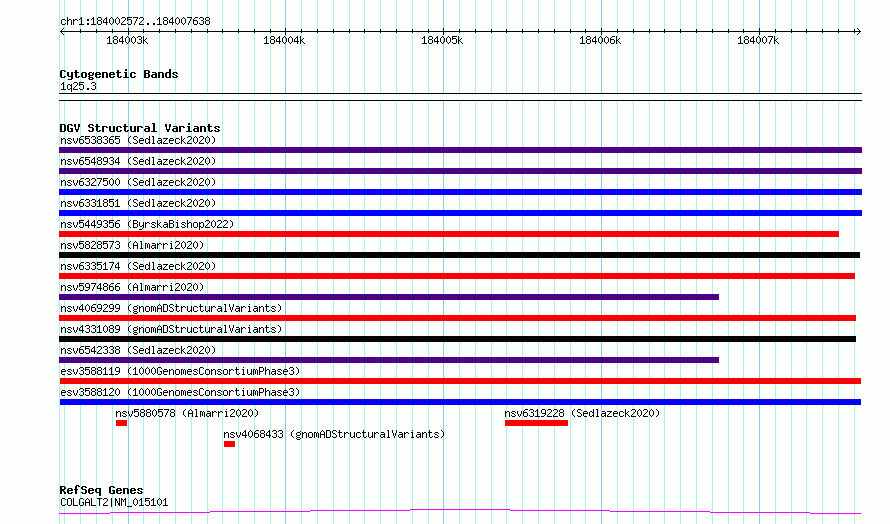Click the nsv4069299 (gnomADStructuralVariants) label
This screenshot has height=524, width=890.
tap(171, 308)
